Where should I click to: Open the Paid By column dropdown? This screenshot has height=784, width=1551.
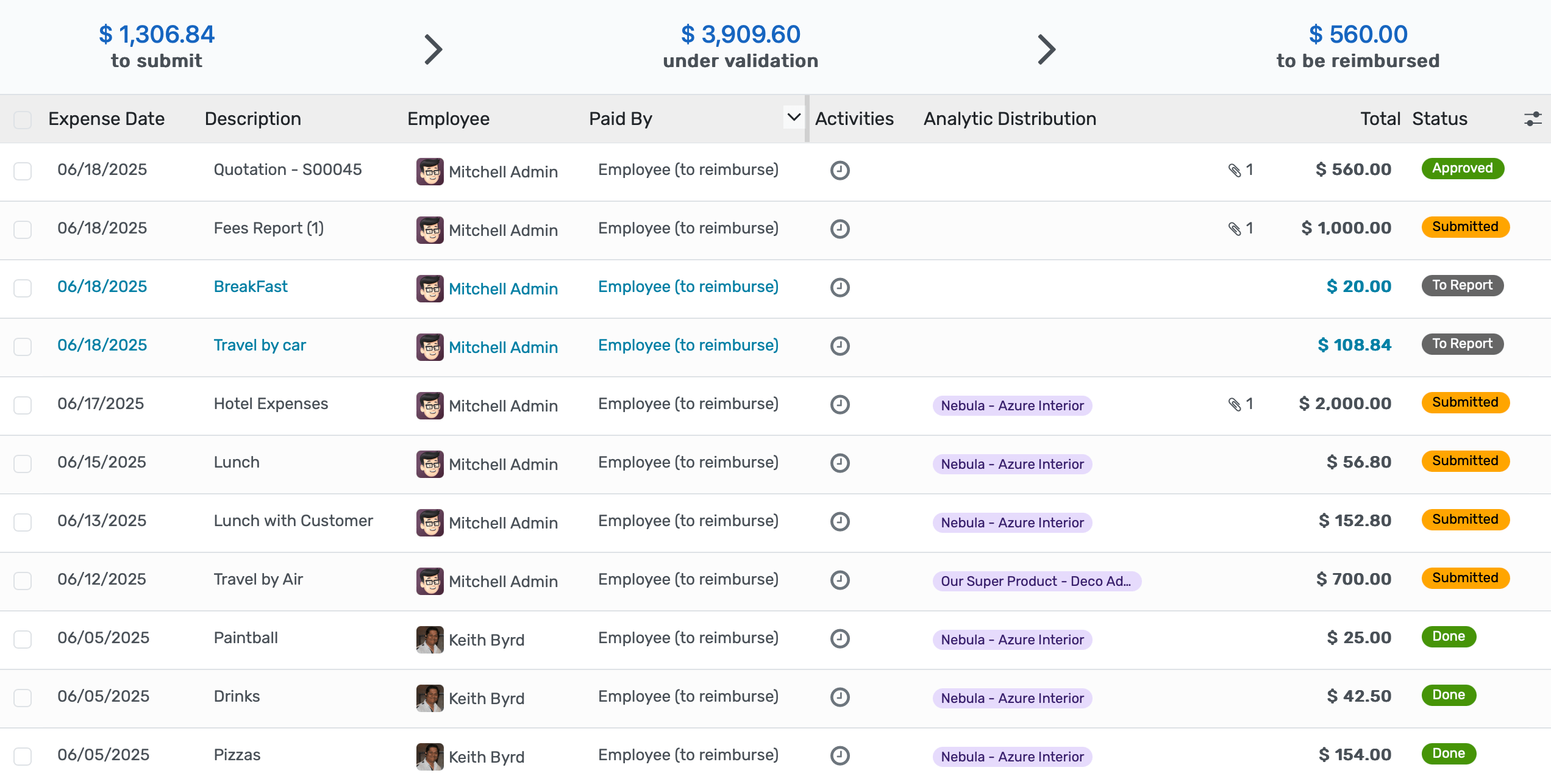click(x=791, y=117)
